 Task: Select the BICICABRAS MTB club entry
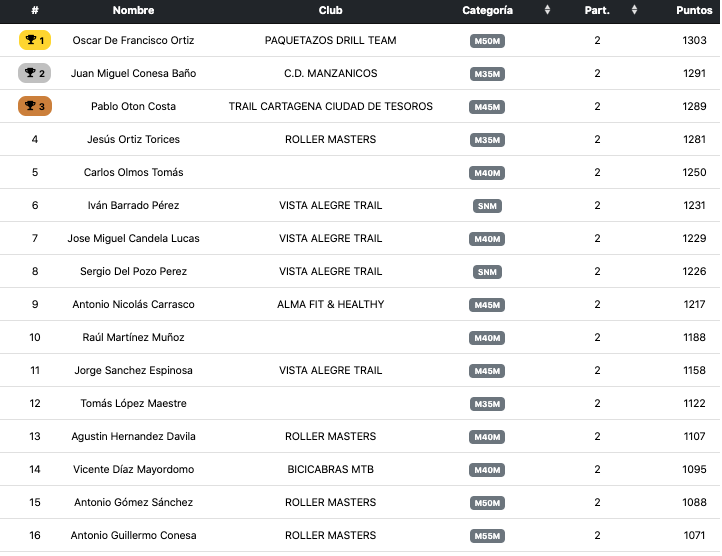pos(330,470)
